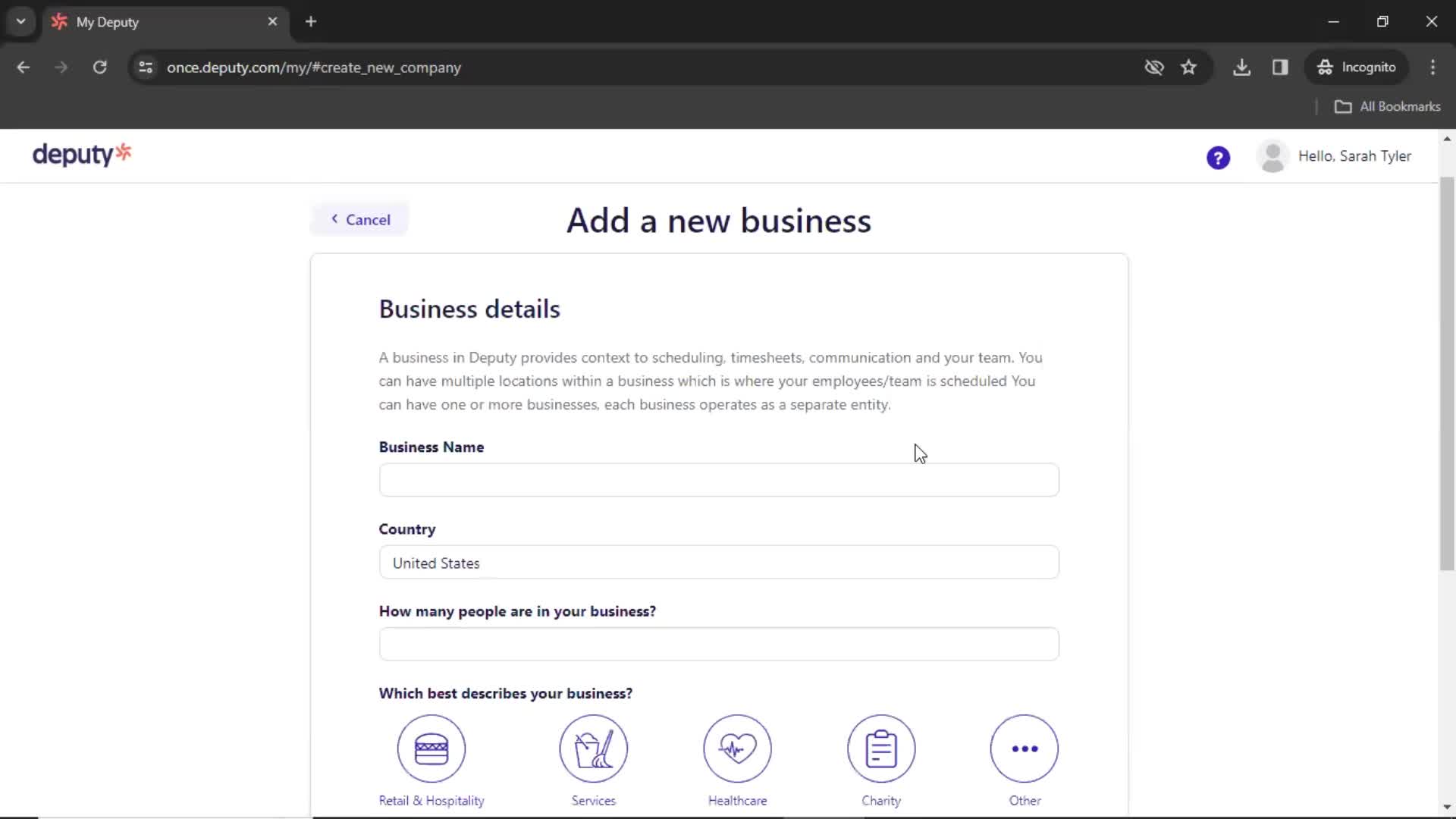Image resolution: width=1456 pixels, height=819 pixels.
Task: Enter value in people count field
Action: coord(718,644)
